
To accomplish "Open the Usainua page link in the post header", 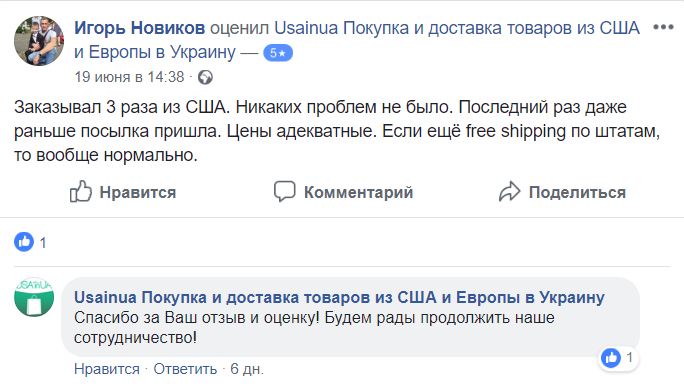I will tap(357, 40).
